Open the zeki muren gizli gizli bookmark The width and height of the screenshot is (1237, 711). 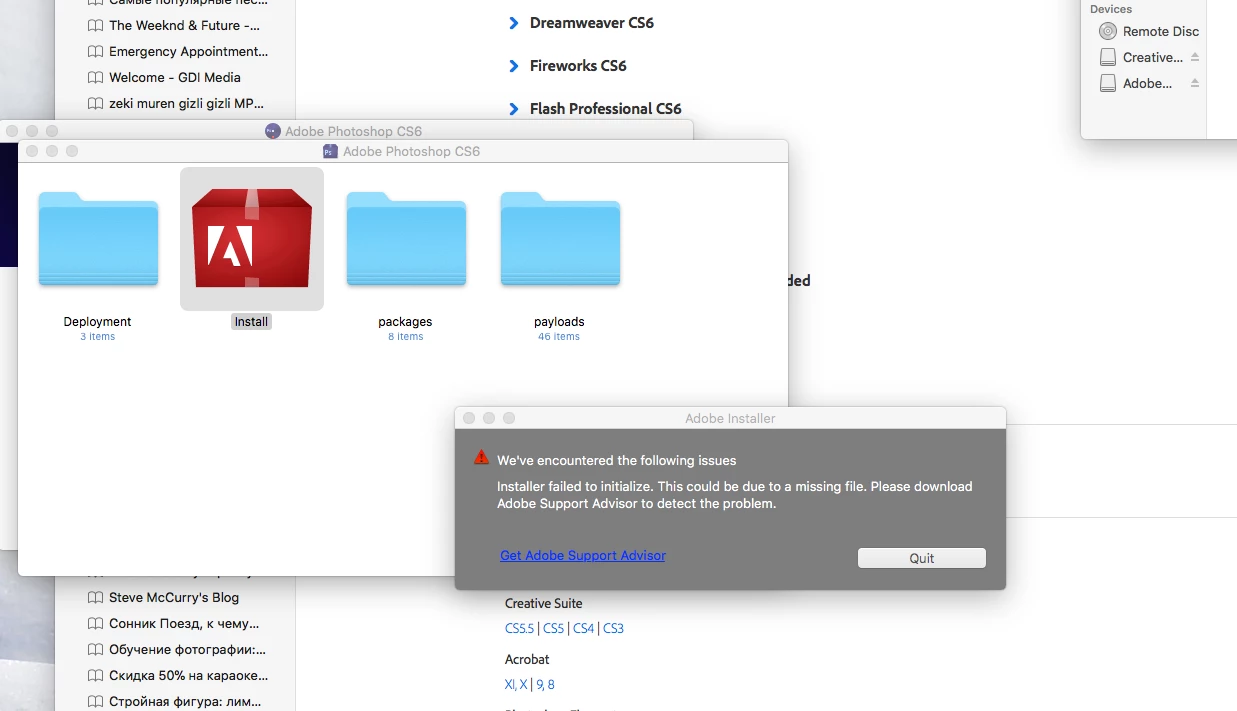pyautogui.click(x=187, y=103)
